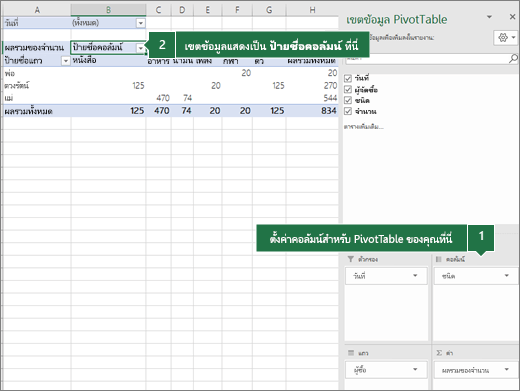Select value 20 in พ่อ row column F
Viewport: 520px width, 391px height.
coord(237,73)
